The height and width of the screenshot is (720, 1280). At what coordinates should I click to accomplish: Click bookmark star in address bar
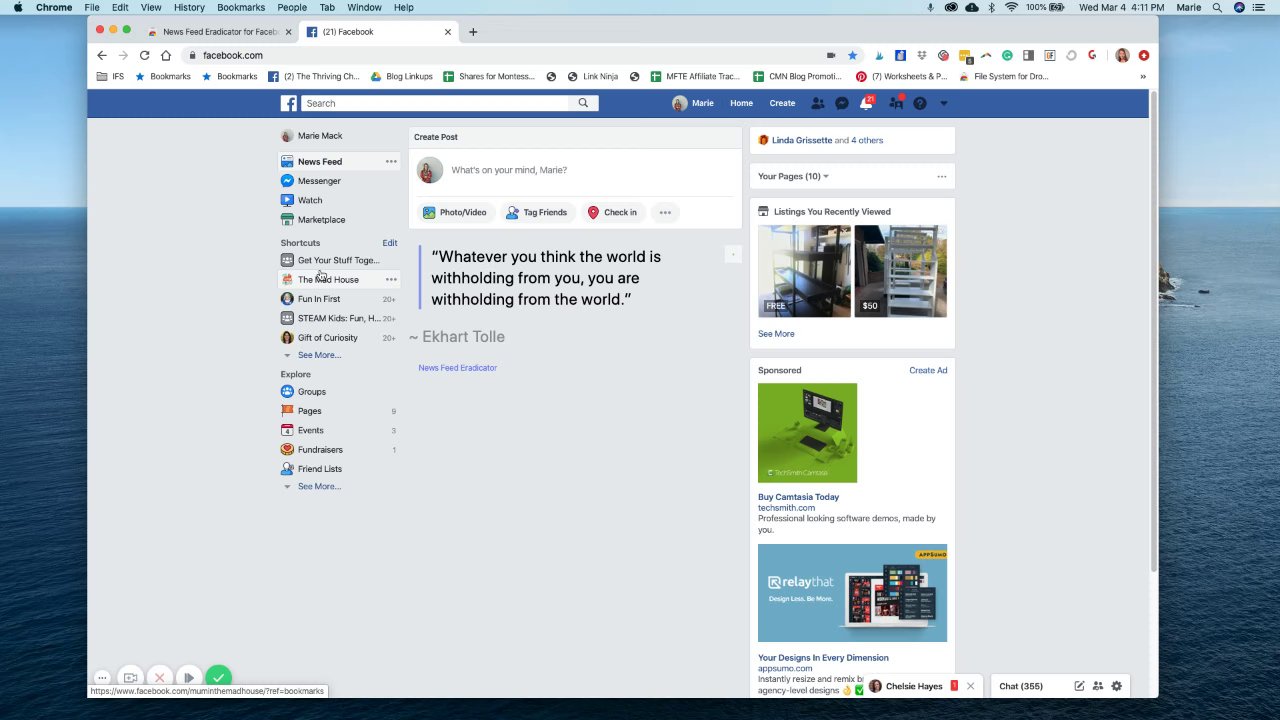click(852, 55)
